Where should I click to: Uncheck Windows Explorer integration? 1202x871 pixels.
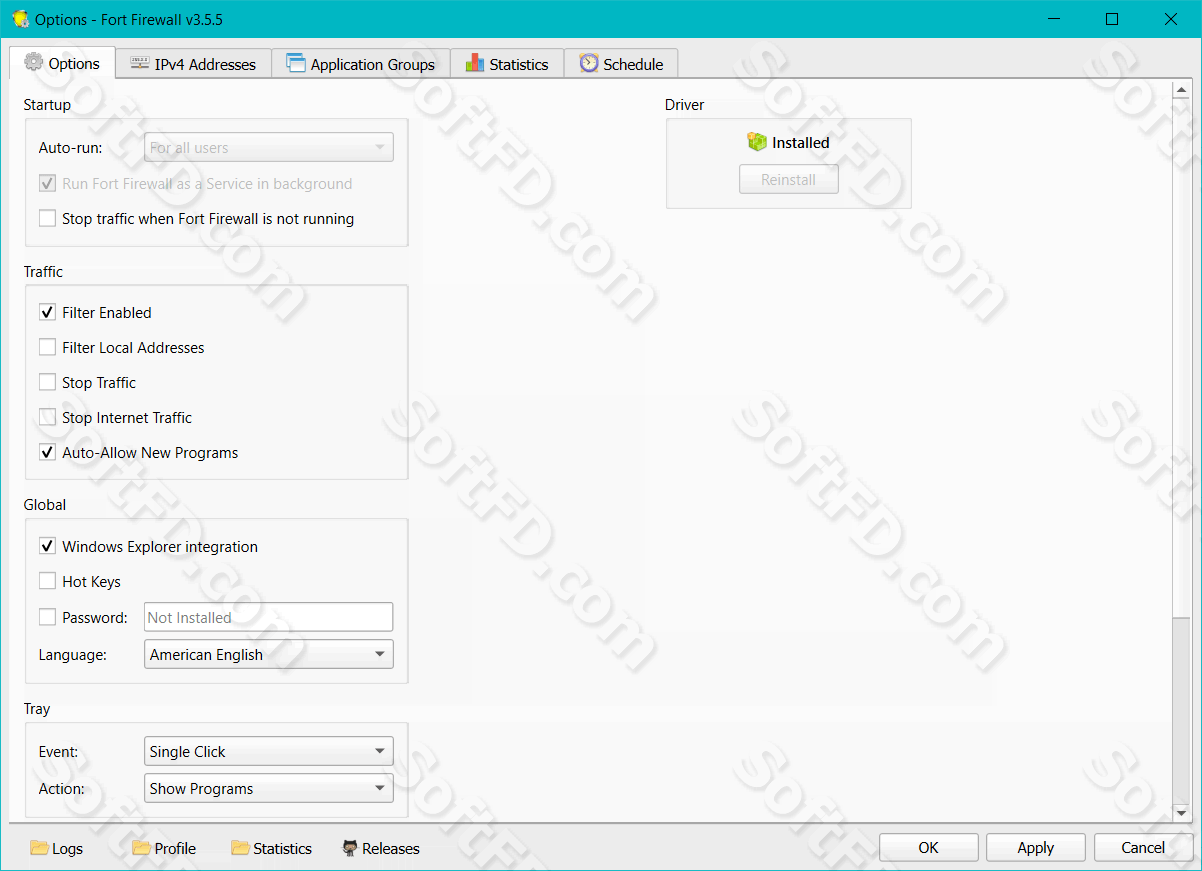[47, 547]
